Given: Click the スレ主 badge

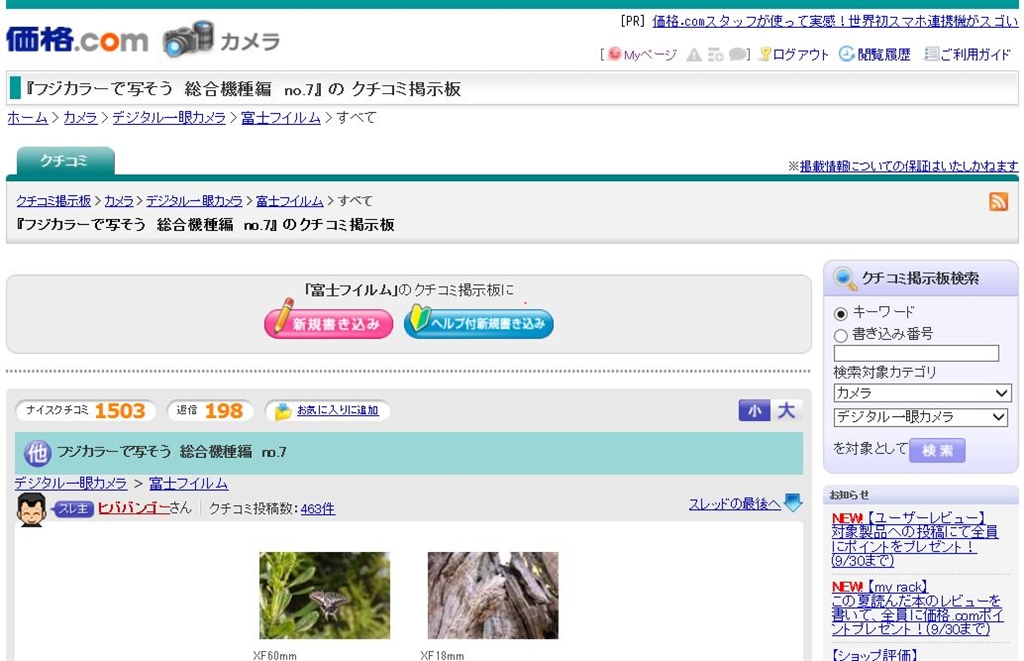Looking at the screenshot, I should tap(73, 509).
